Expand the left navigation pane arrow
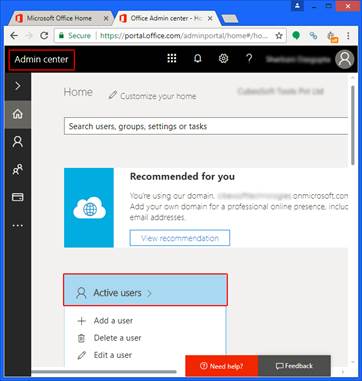The height and width of the screenshot is (381, 362). [18, 86]
